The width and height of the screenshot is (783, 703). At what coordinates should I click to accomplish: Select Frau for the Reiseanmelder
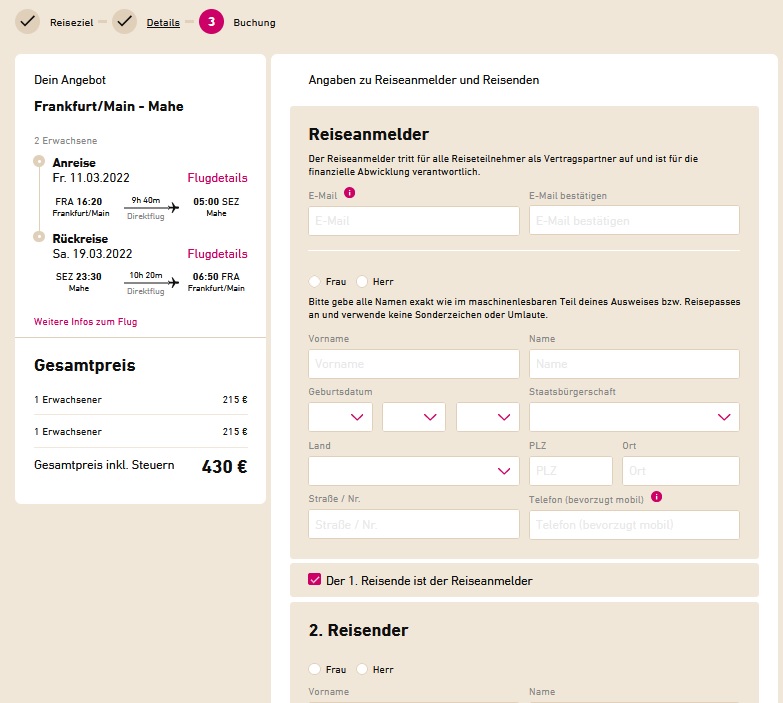314,282
